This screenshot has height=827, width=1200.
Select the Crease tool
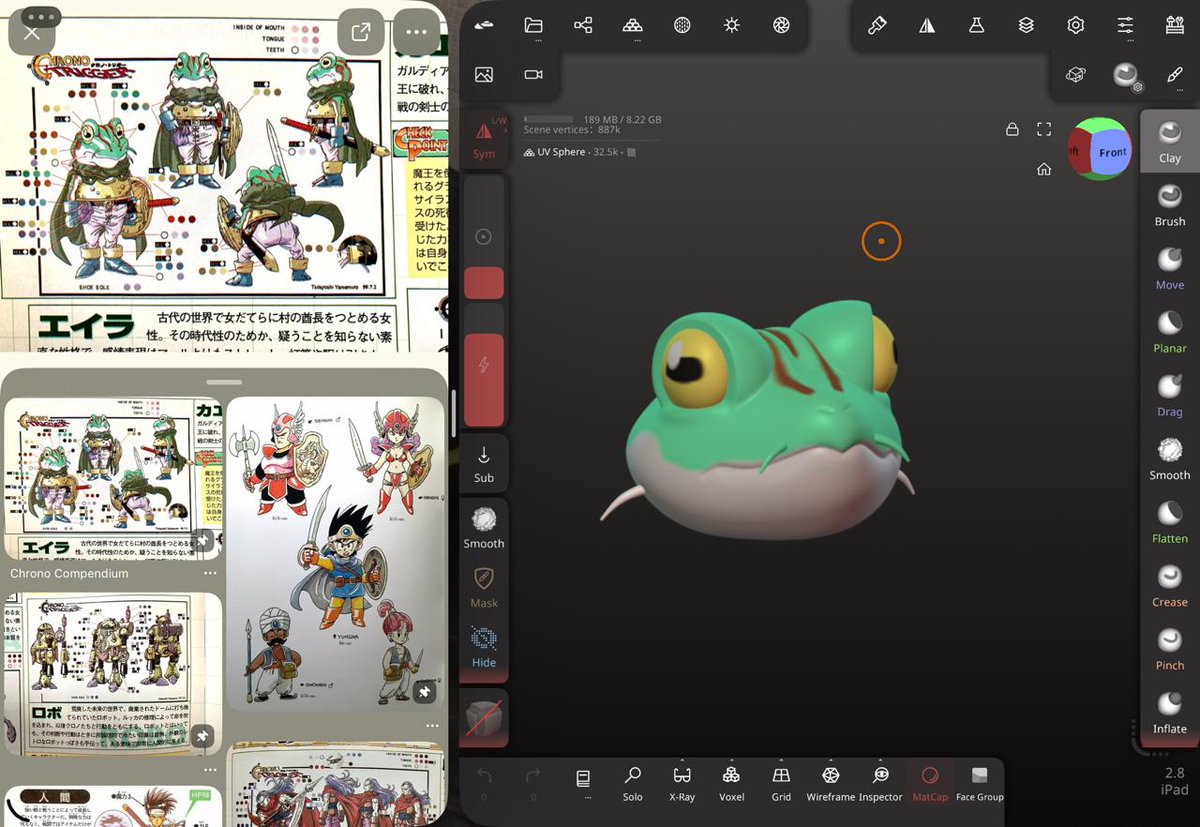(x=1170, y=585)
